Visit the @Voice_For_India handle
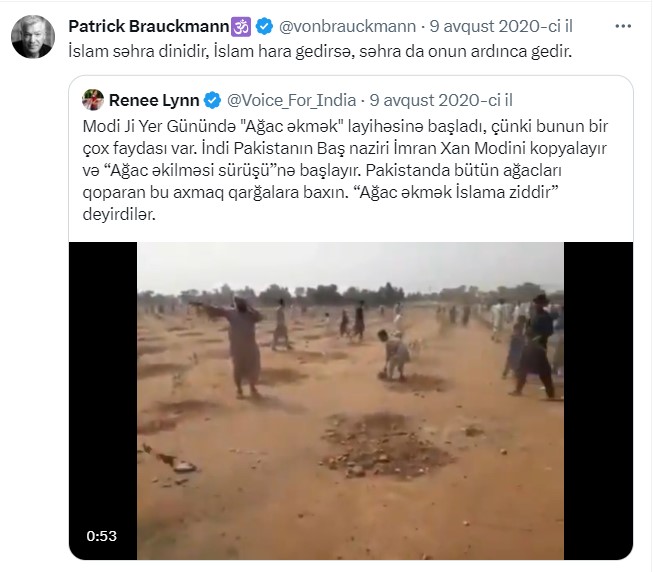Image resolution: width=653 pixels, height=572 pixels. (292, 100)
